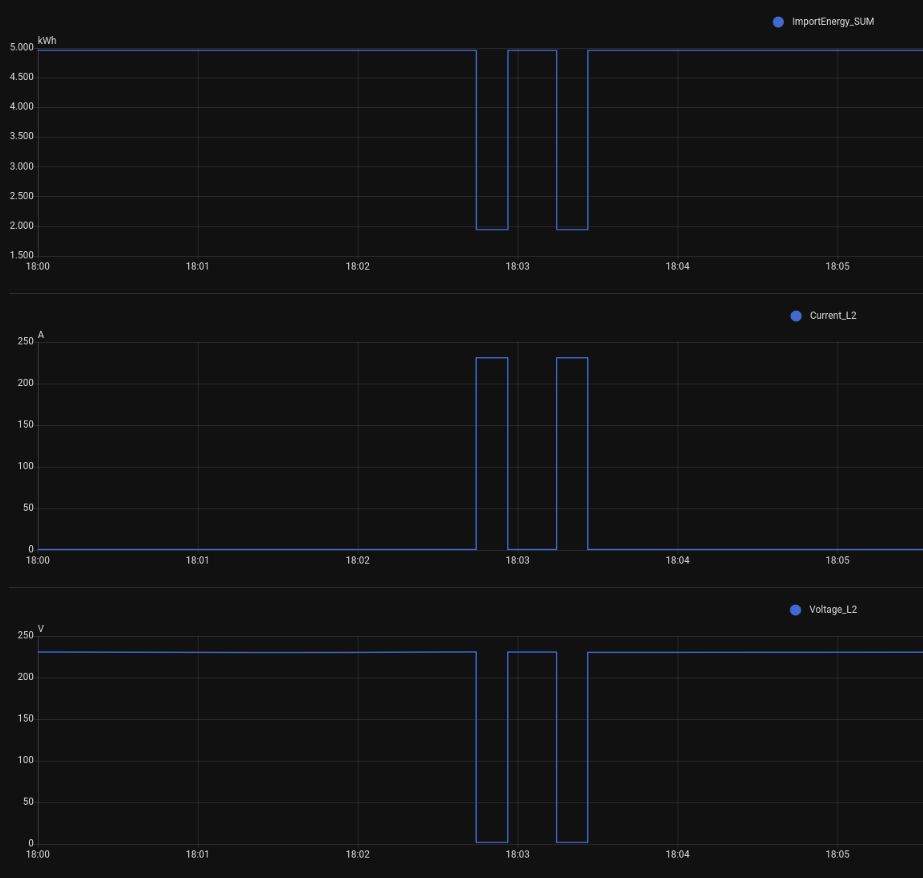Image resolution: width=923 pixels, height=878 pixels.
Task: Click 18:05 time label on energy chart
Action: [x=837, y=267]
